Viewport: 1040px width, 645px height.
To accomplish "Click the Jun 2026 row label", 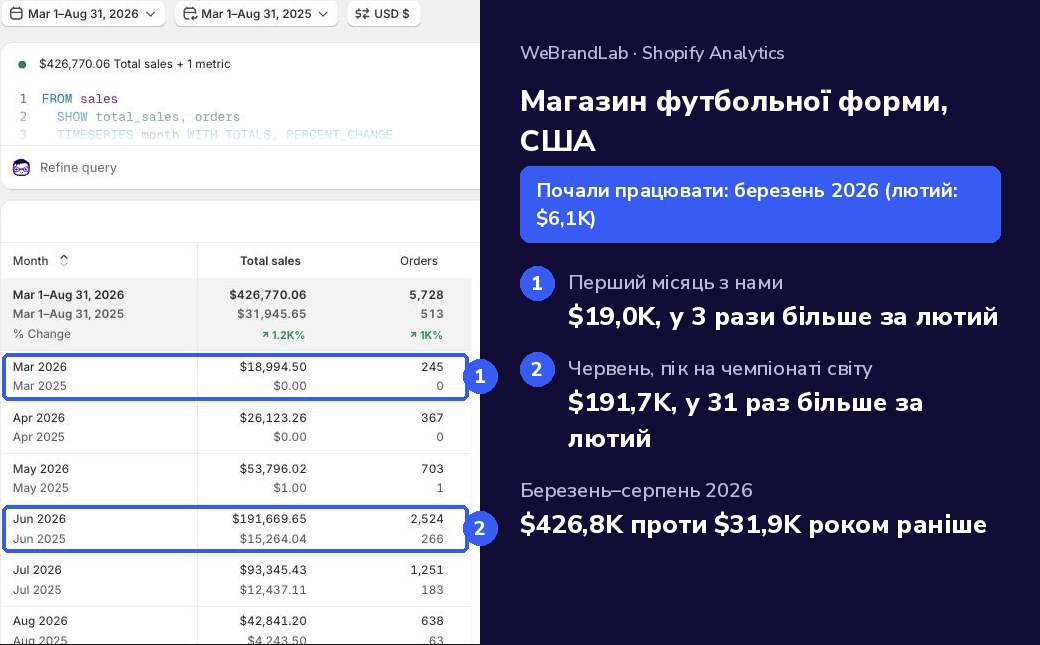I will (39, 518).
